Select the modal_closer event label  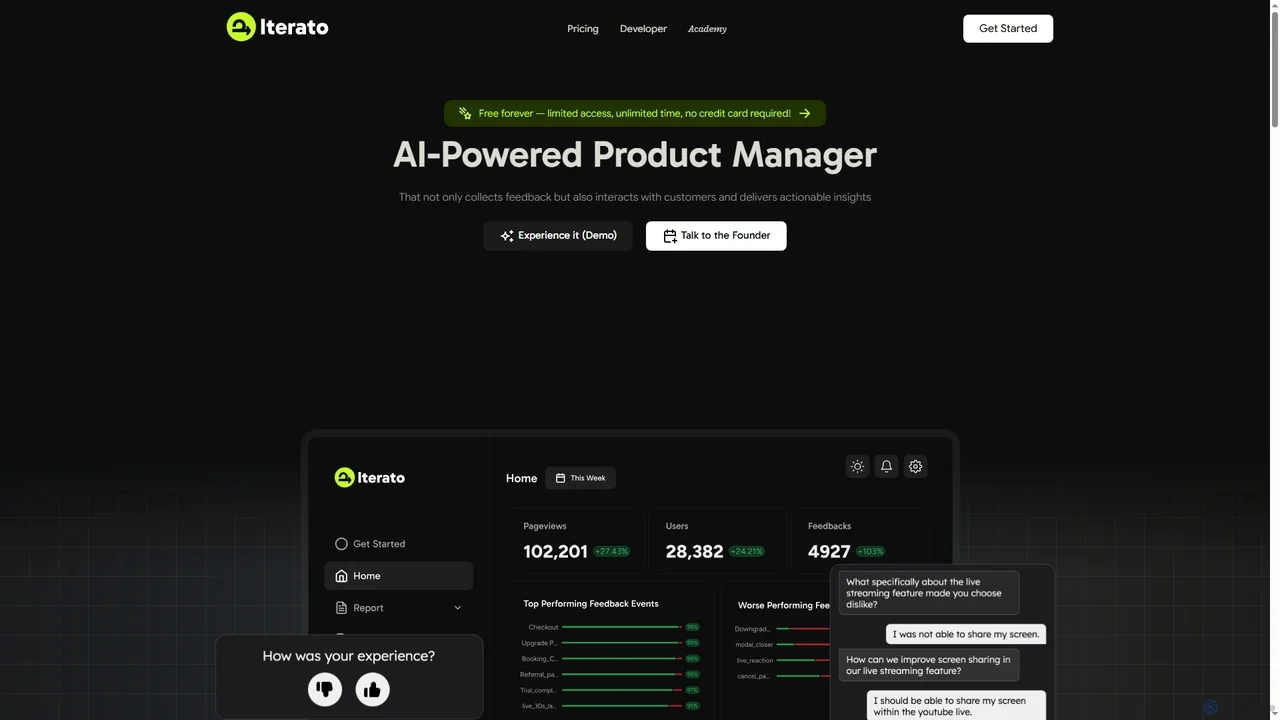[755, 645]
